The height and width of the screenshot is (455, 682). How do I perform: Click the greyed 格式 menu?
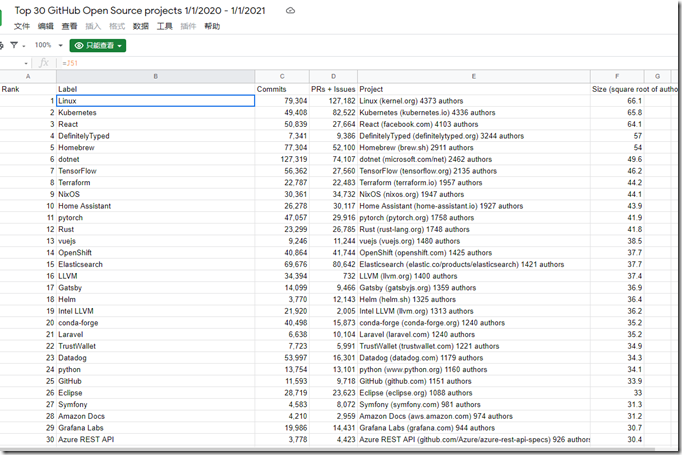(x=117, y=26)
